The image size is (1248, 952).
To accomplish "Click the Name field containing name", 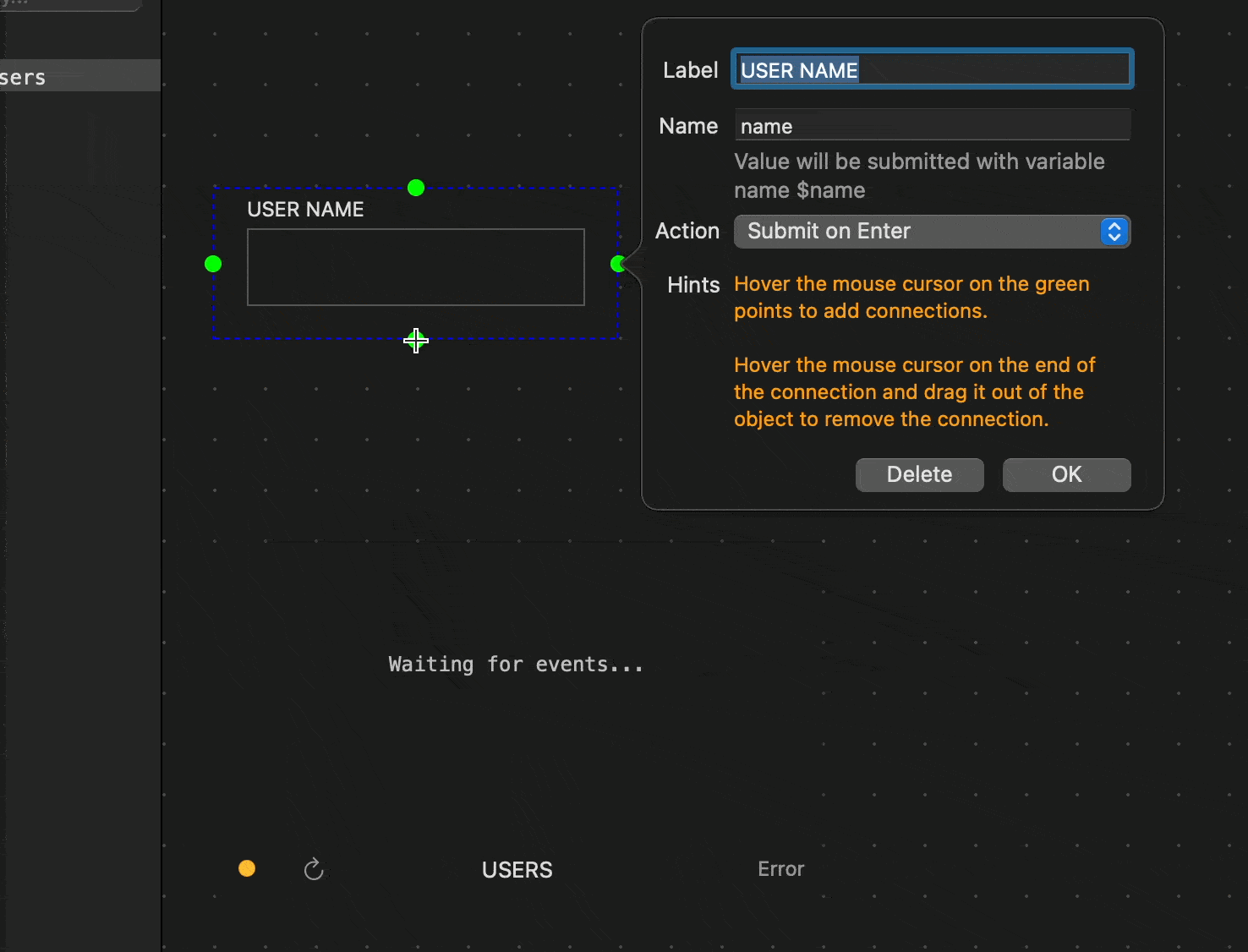I will [x=932, y=125].
